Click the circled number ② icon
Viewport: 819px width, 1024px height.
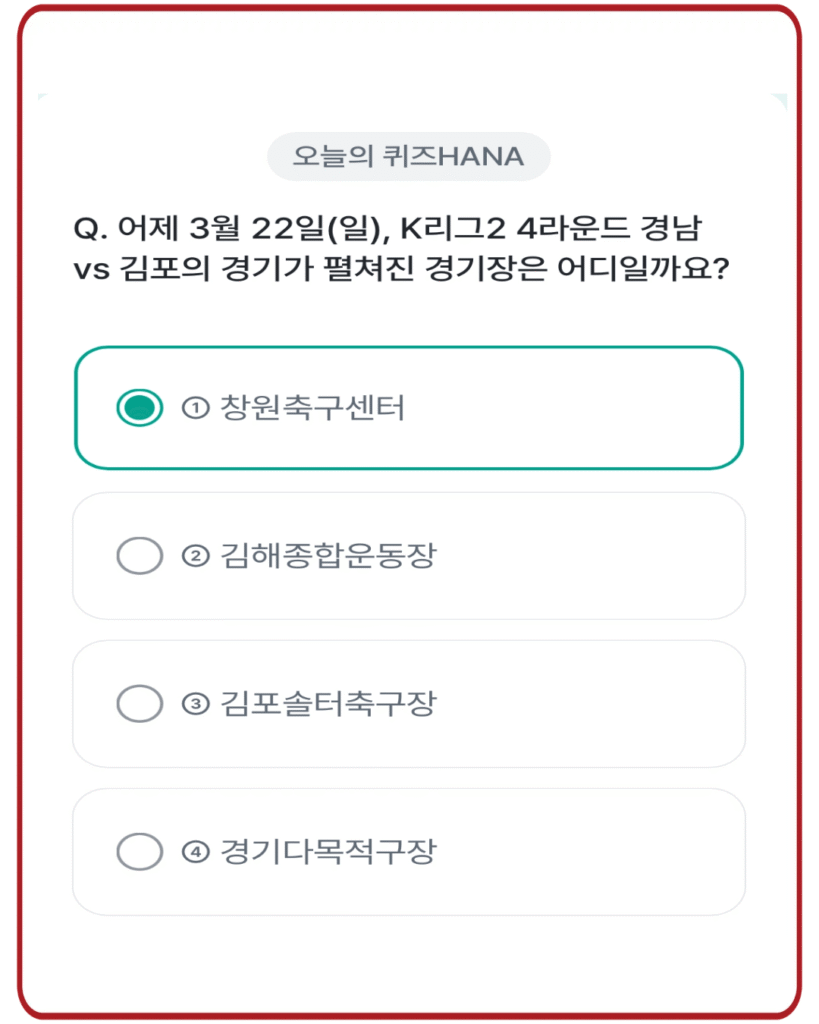(195, 556)
